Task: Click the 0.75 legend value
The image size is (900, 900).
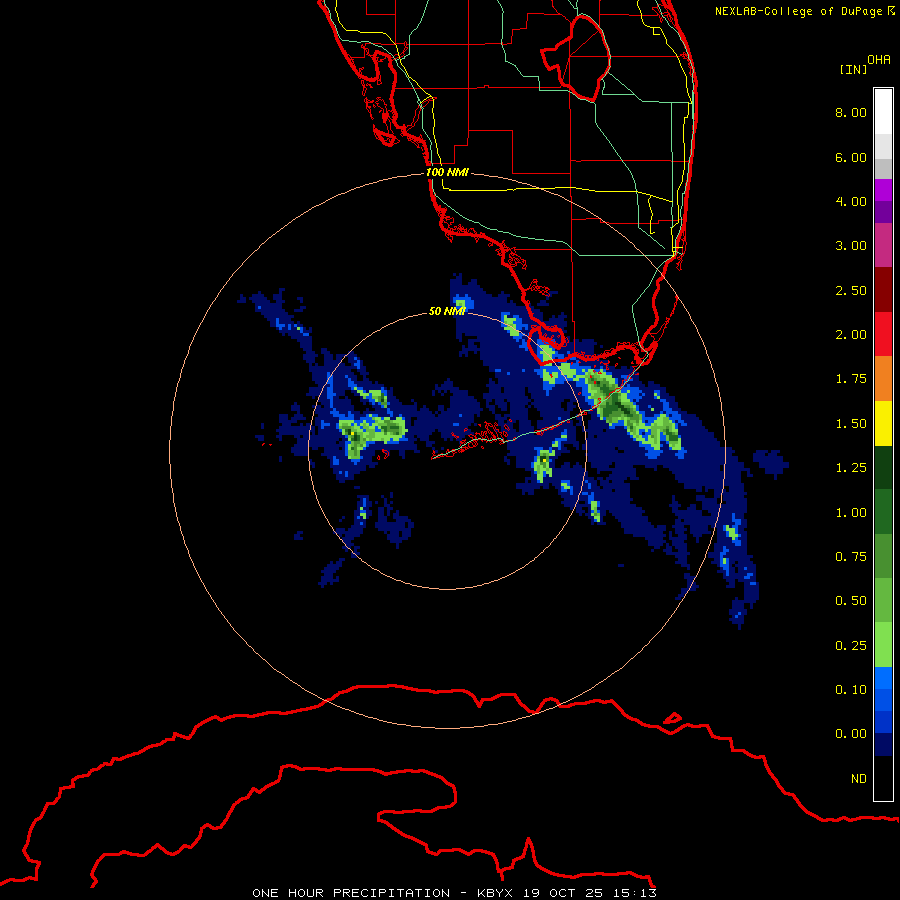Action: coord(851,557)
